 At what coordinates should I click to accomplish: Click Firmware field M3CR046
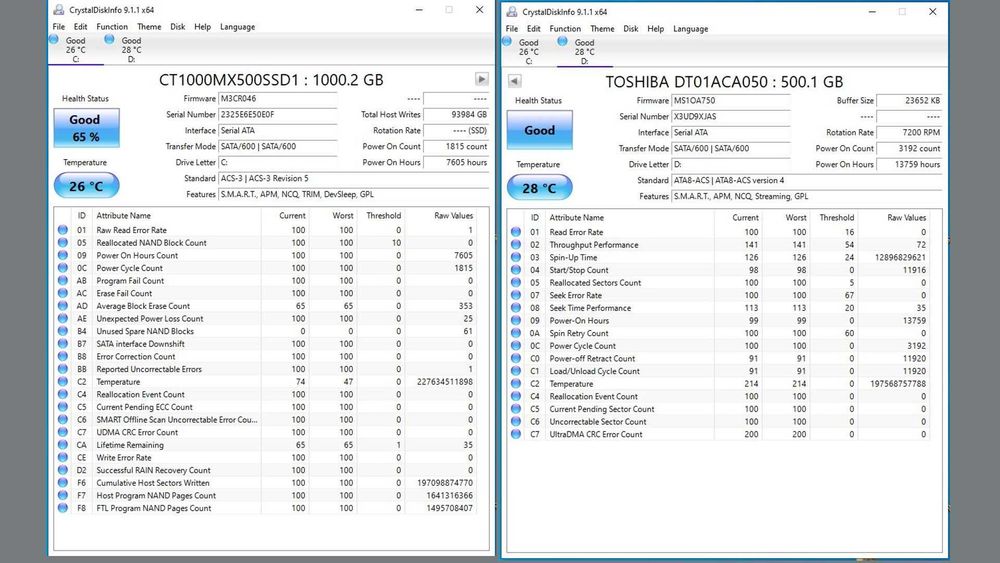point(277,99)
